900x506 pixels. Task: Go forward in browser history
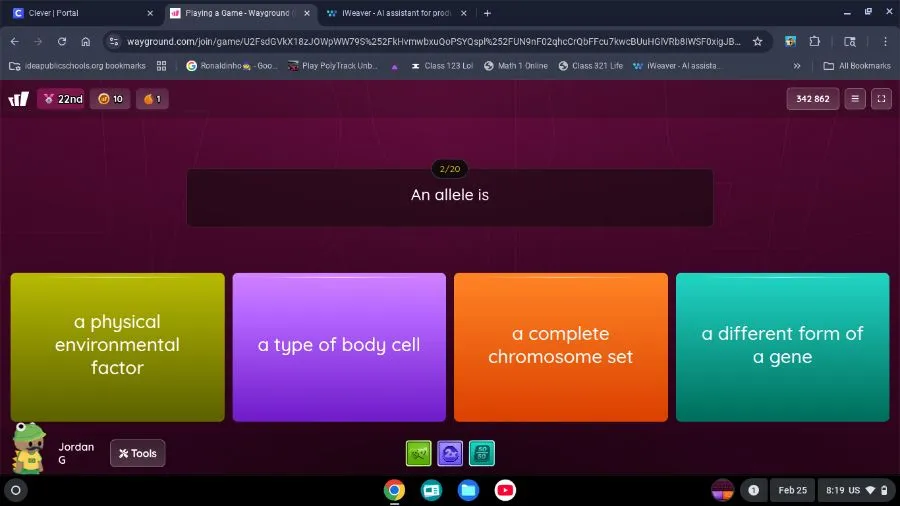pos(38,41)
